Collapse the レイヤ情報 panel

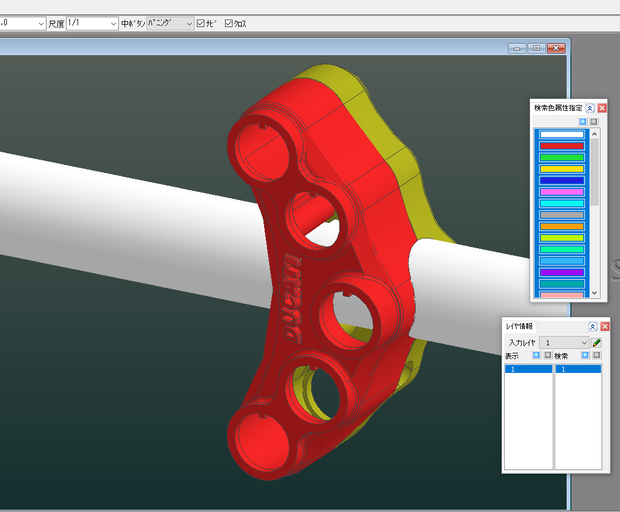coord(592,326)
